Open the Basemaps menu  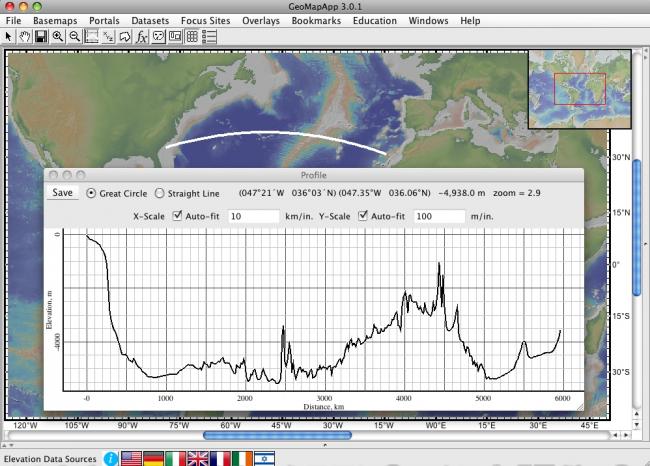click(x=54, y=20)
